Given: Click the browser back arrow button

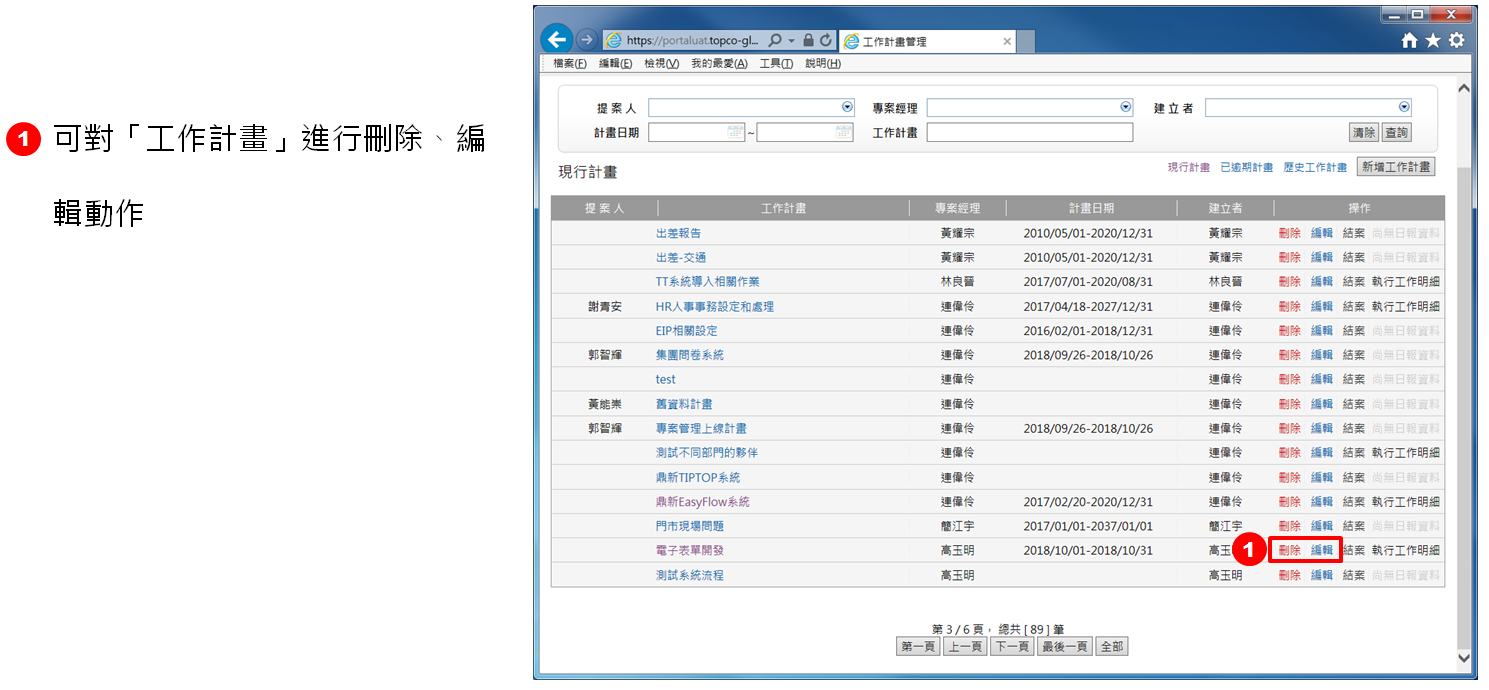Looking at the screenshot, I should tap(557, 40).
